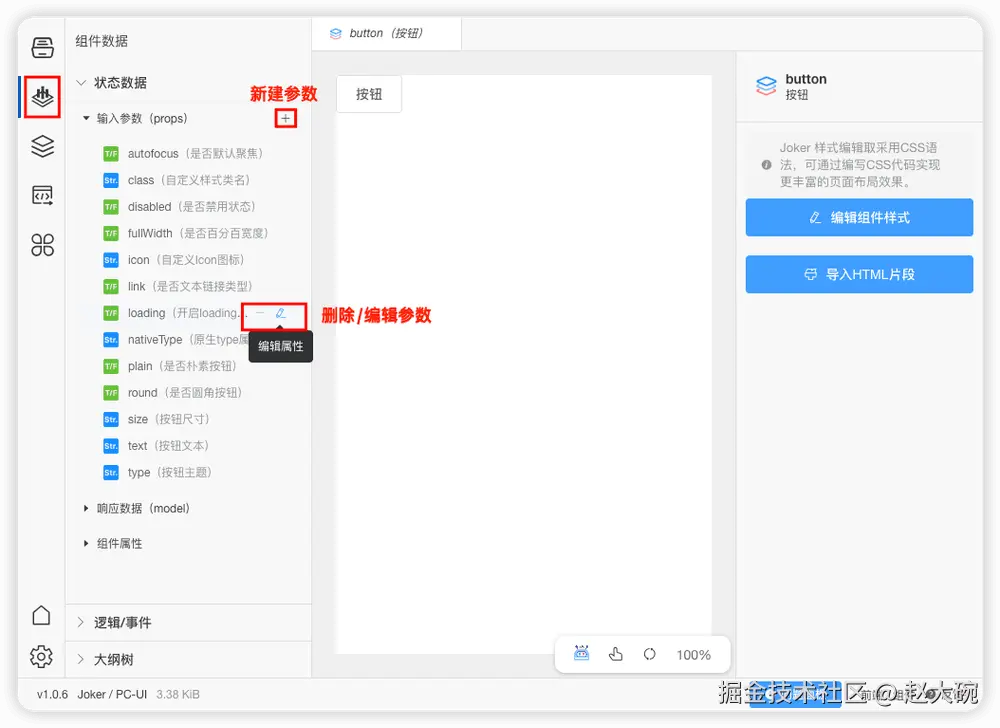Select the hand pointer tool in canvas toolbar
The width and height of the screenshot is (1000, 728).
[x=616, y=653]
